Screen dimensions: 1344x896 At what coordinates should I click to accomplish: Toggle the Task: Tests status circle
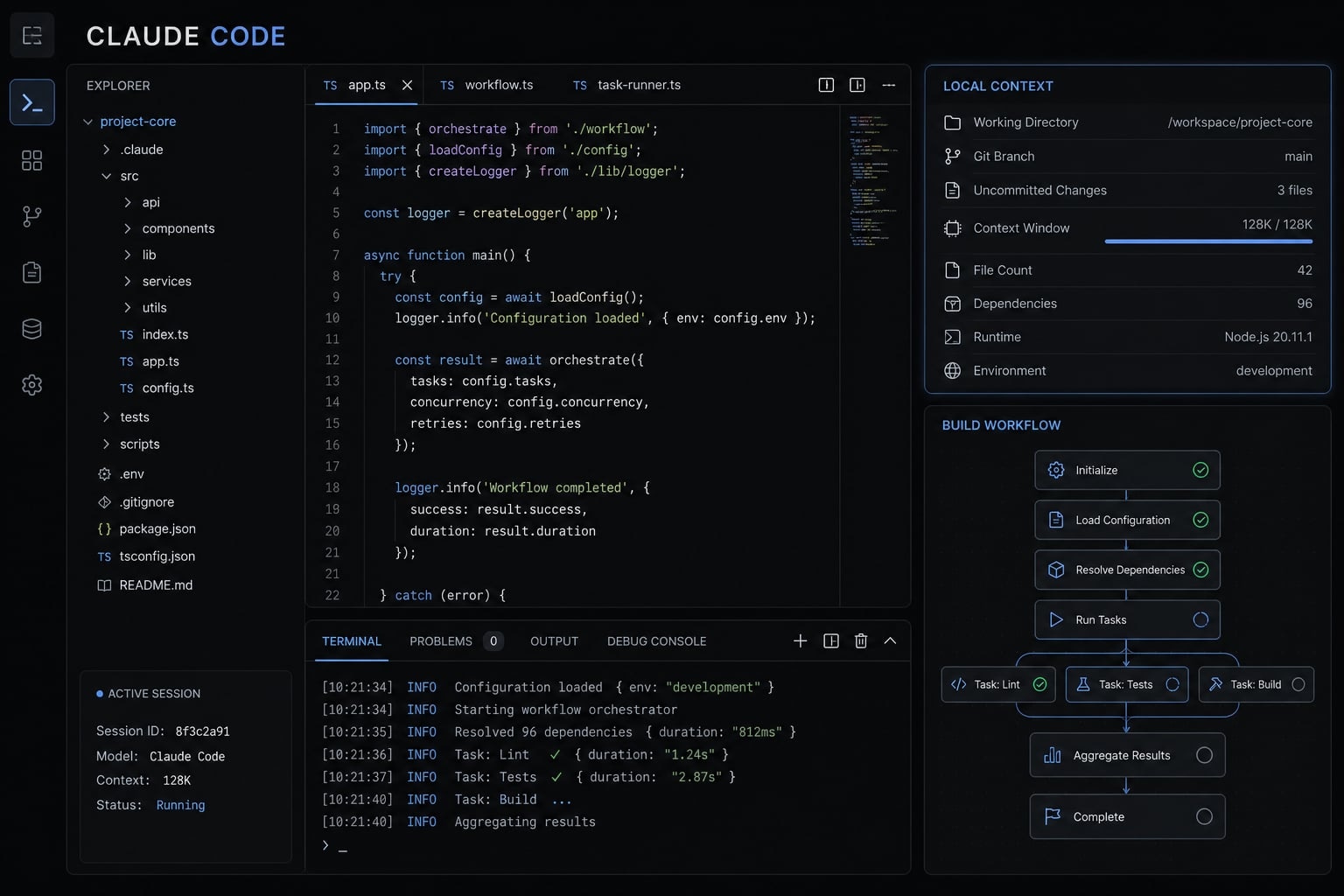click(1172, 684)
